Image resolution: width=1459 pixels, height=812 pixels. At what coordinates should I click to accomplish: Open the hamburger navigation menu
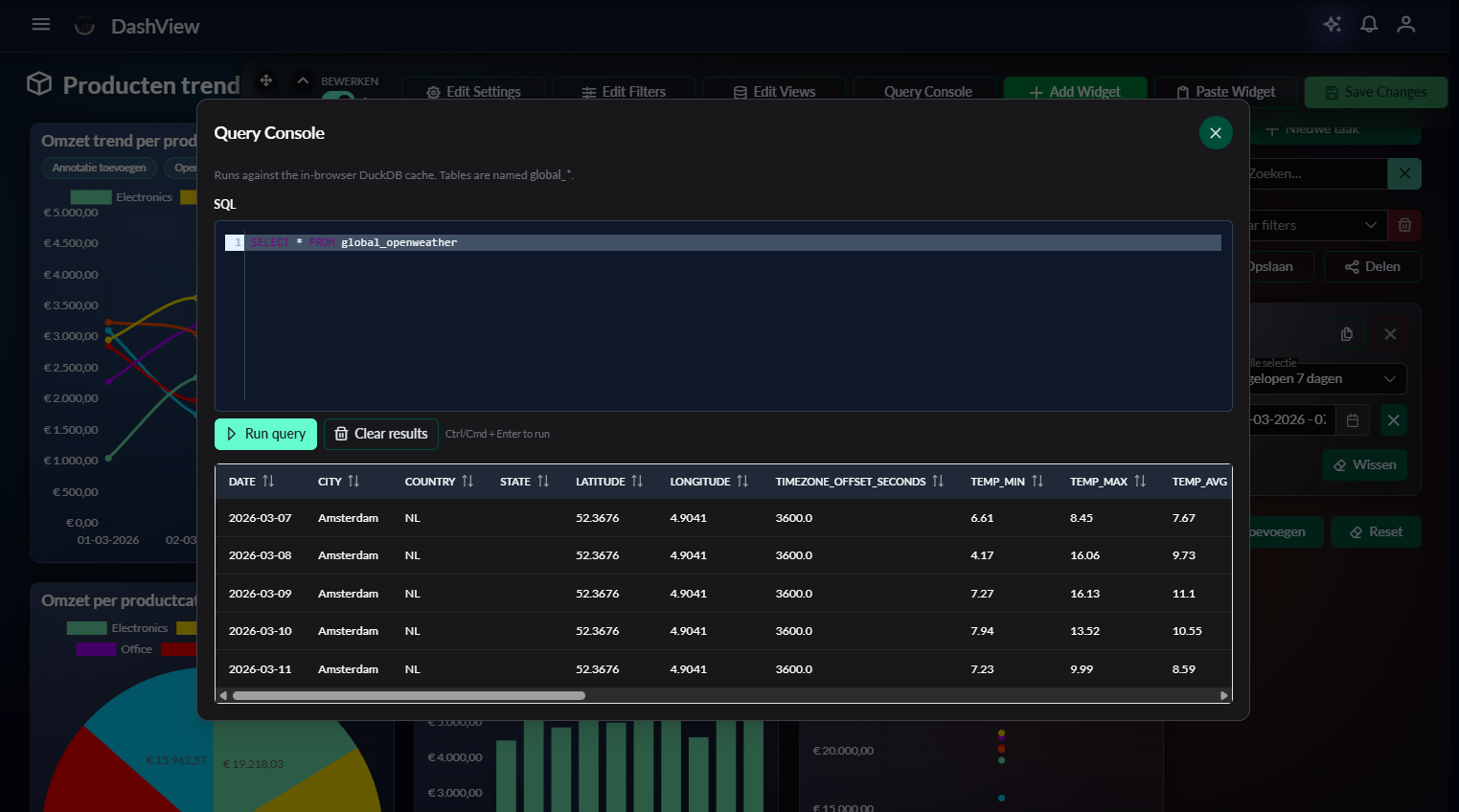pos(41,25)
